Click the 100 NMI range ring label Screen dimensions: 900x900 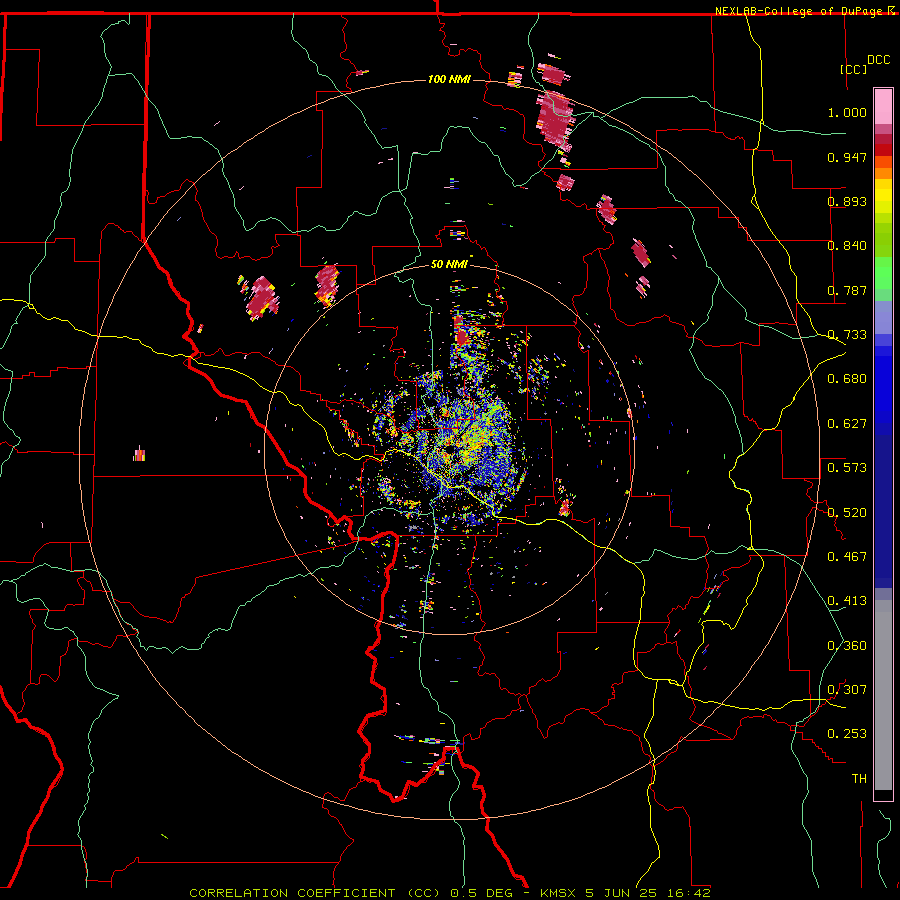[x=449, y=79]
